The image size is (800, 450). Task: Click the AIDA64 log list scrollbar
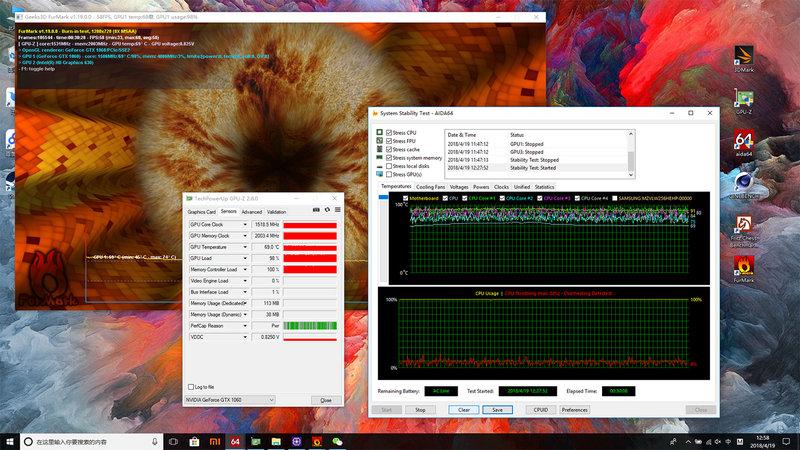click(631, 154)
